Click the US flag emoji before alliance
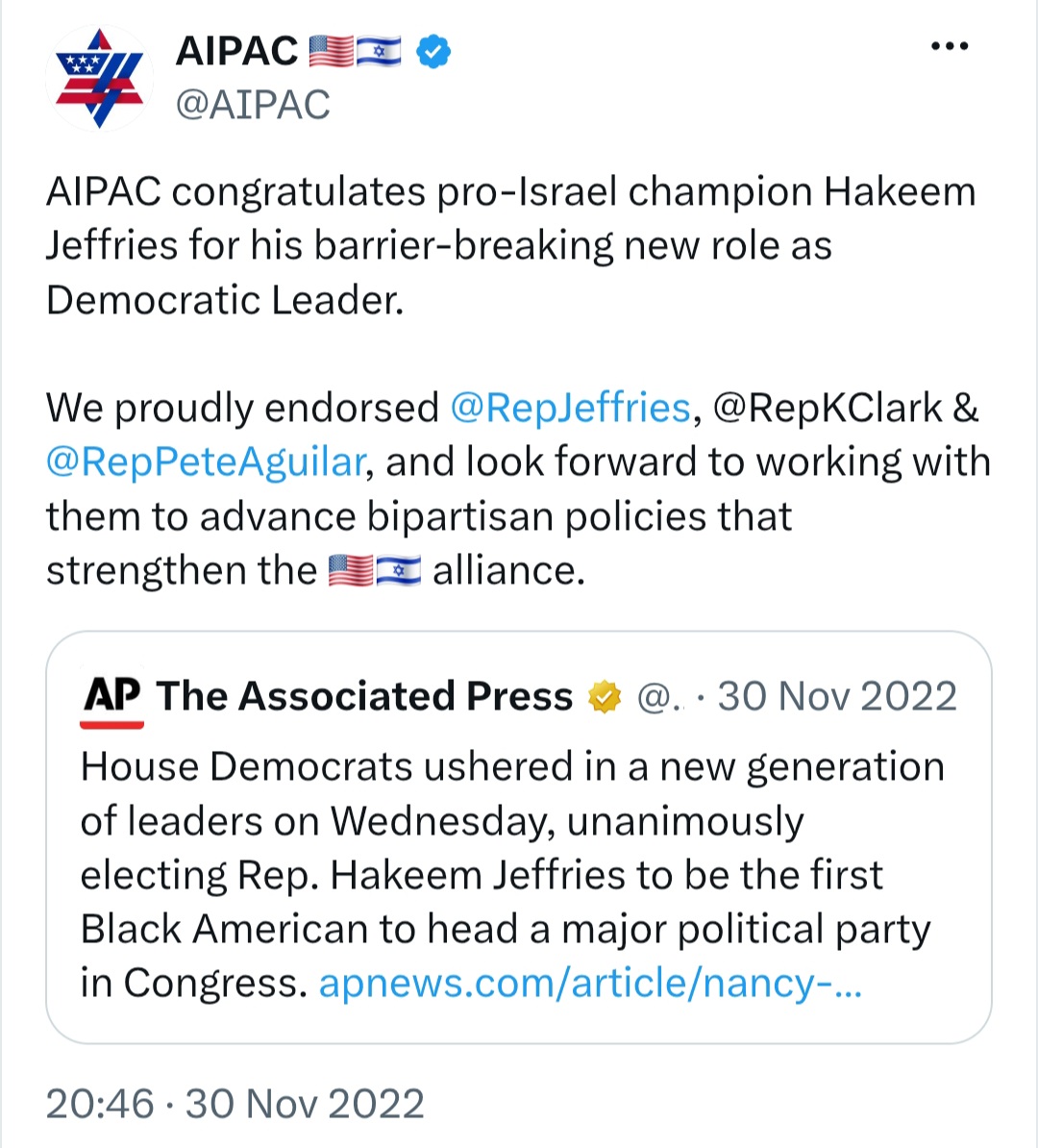Viewport: 1038px width, 1148px height. click(350, 570)
